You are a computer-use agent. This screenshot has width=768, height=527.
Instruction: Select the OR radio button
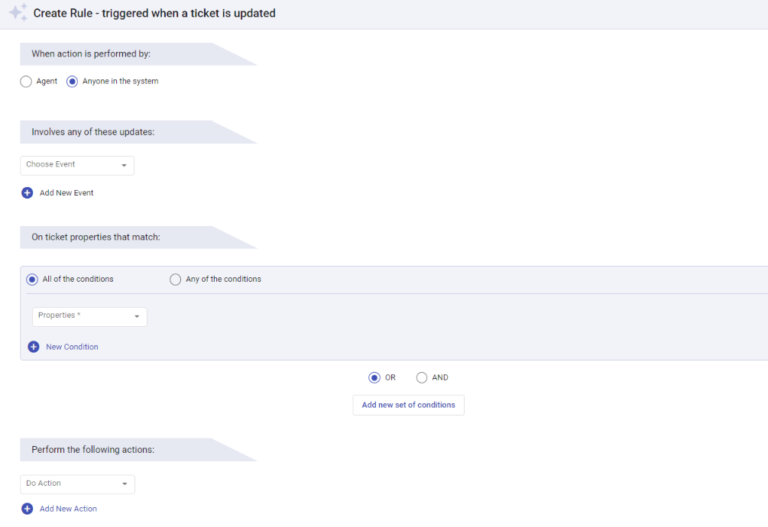[374, 377]
